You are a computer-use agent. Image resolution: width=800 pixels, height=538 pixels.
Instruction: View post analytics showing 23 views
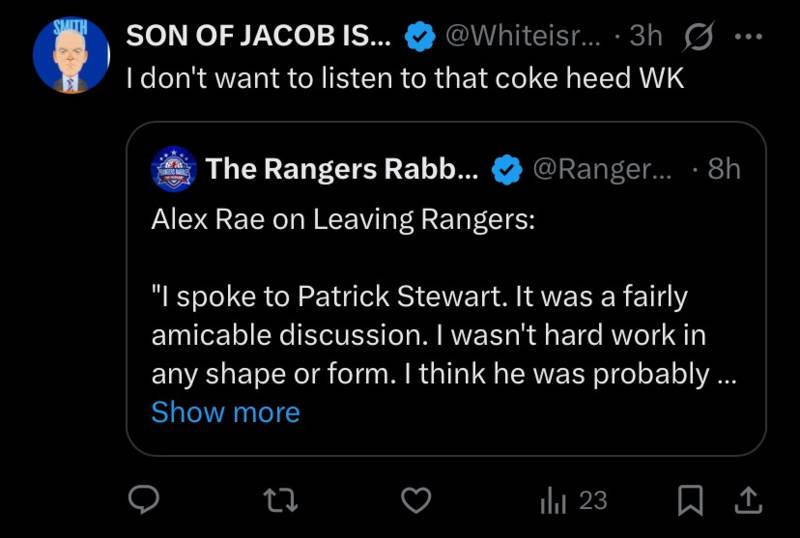[x=574, y=500]
